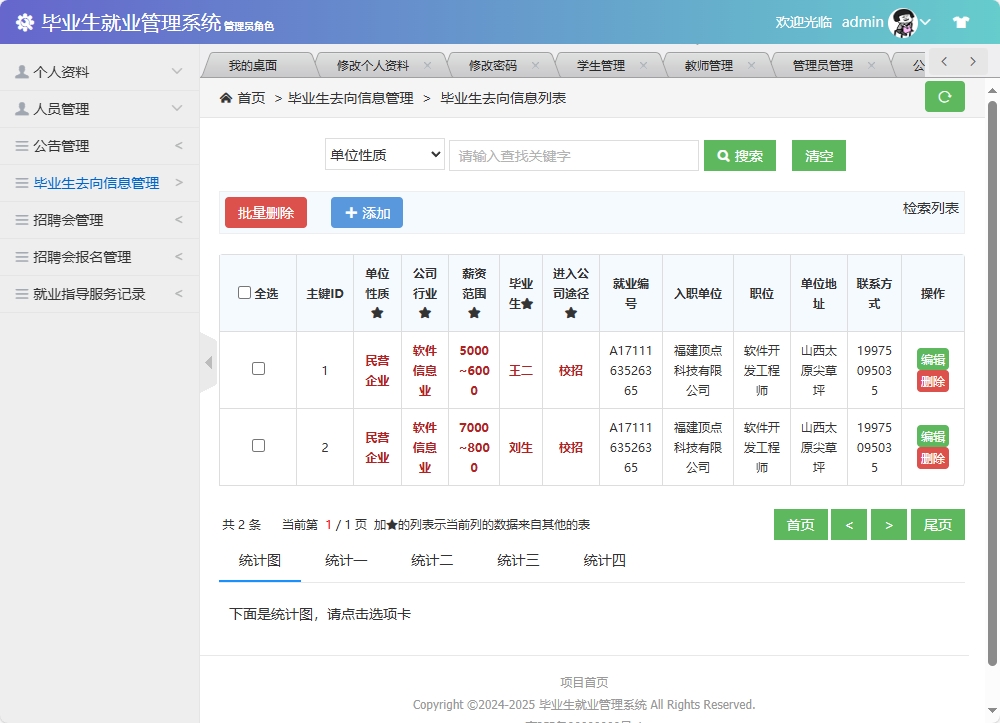Image resolution: width=1000 pixels, height=723 pixels.
Task: Click the system logo icon beside the title
Action: 24,21
